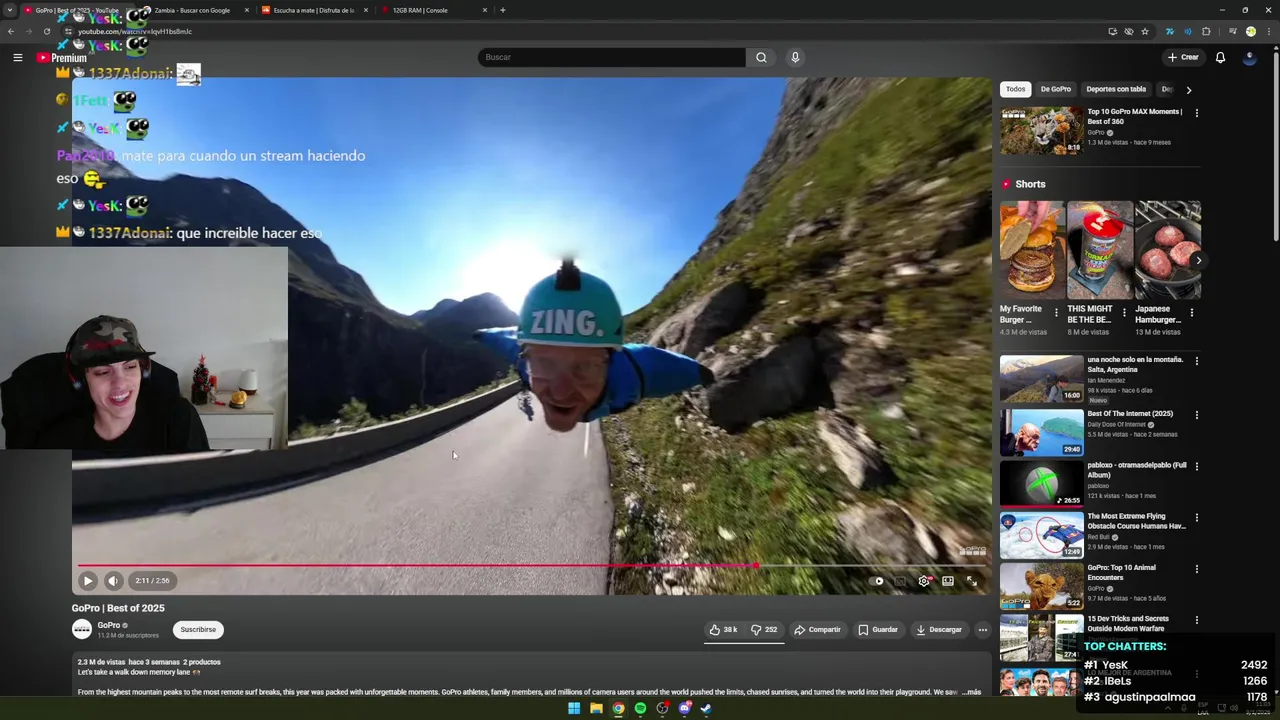Screen dimensions: 1280x720
Task: Save the video with Guardar
Action: coord(878,630)
